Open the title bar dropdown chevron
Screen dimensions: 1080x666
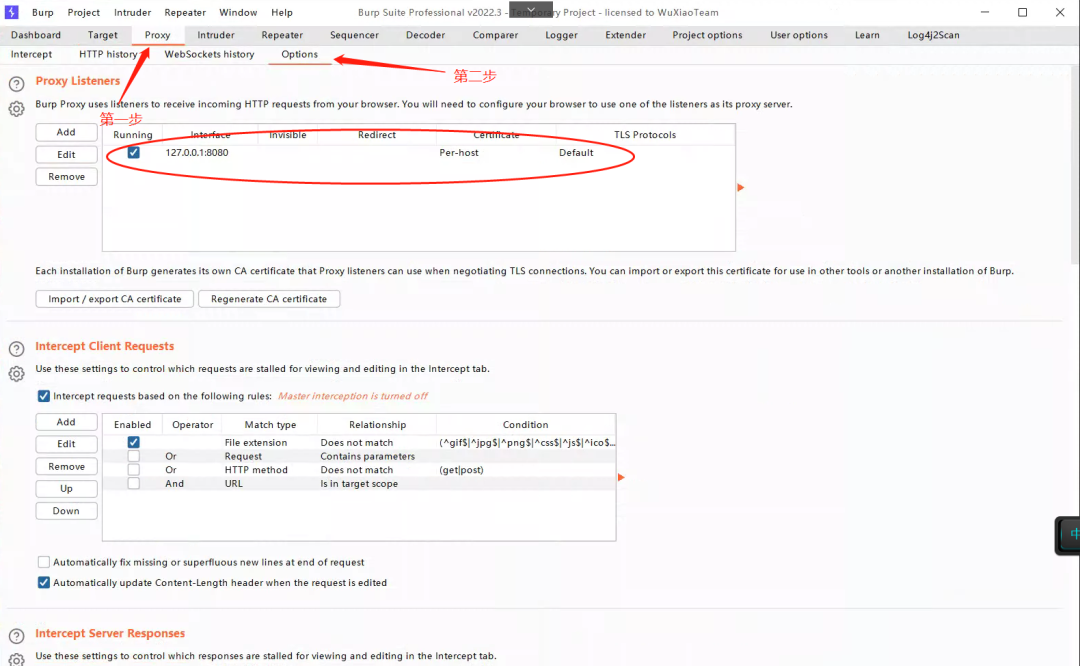click(531, 10)
